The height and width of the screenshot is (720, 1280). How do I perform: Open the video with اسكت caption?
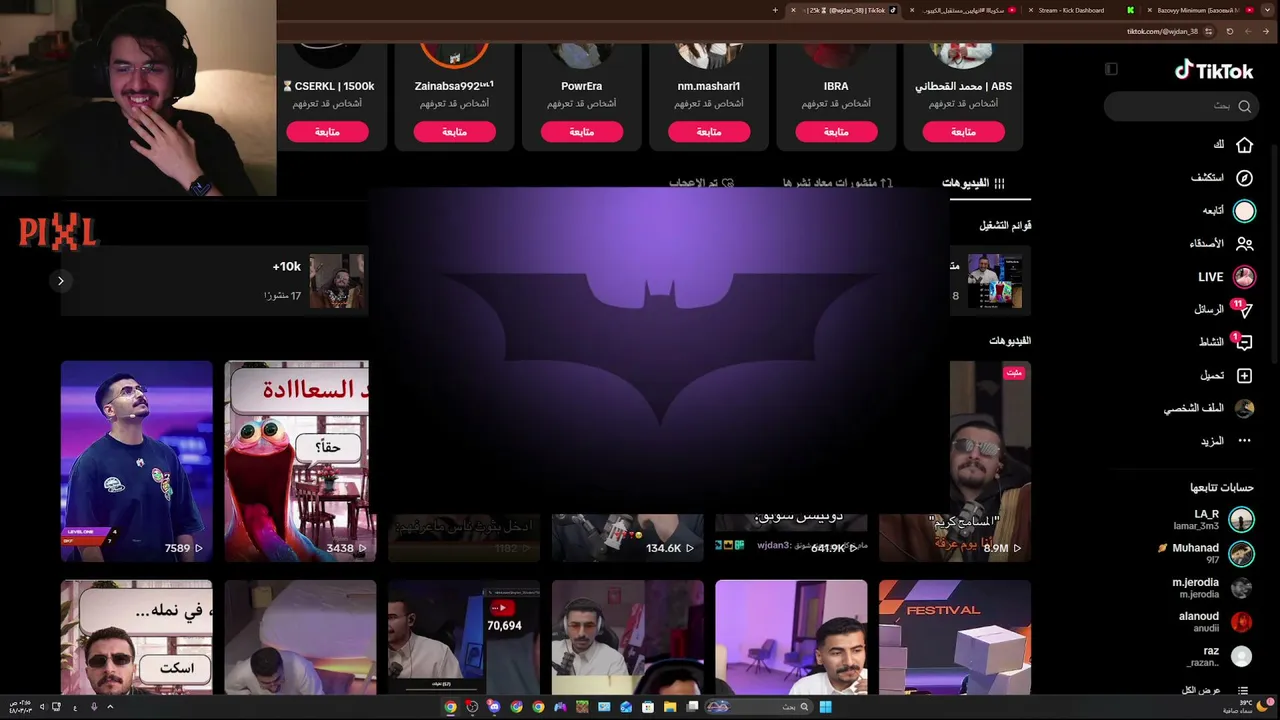tap(137, 637)
